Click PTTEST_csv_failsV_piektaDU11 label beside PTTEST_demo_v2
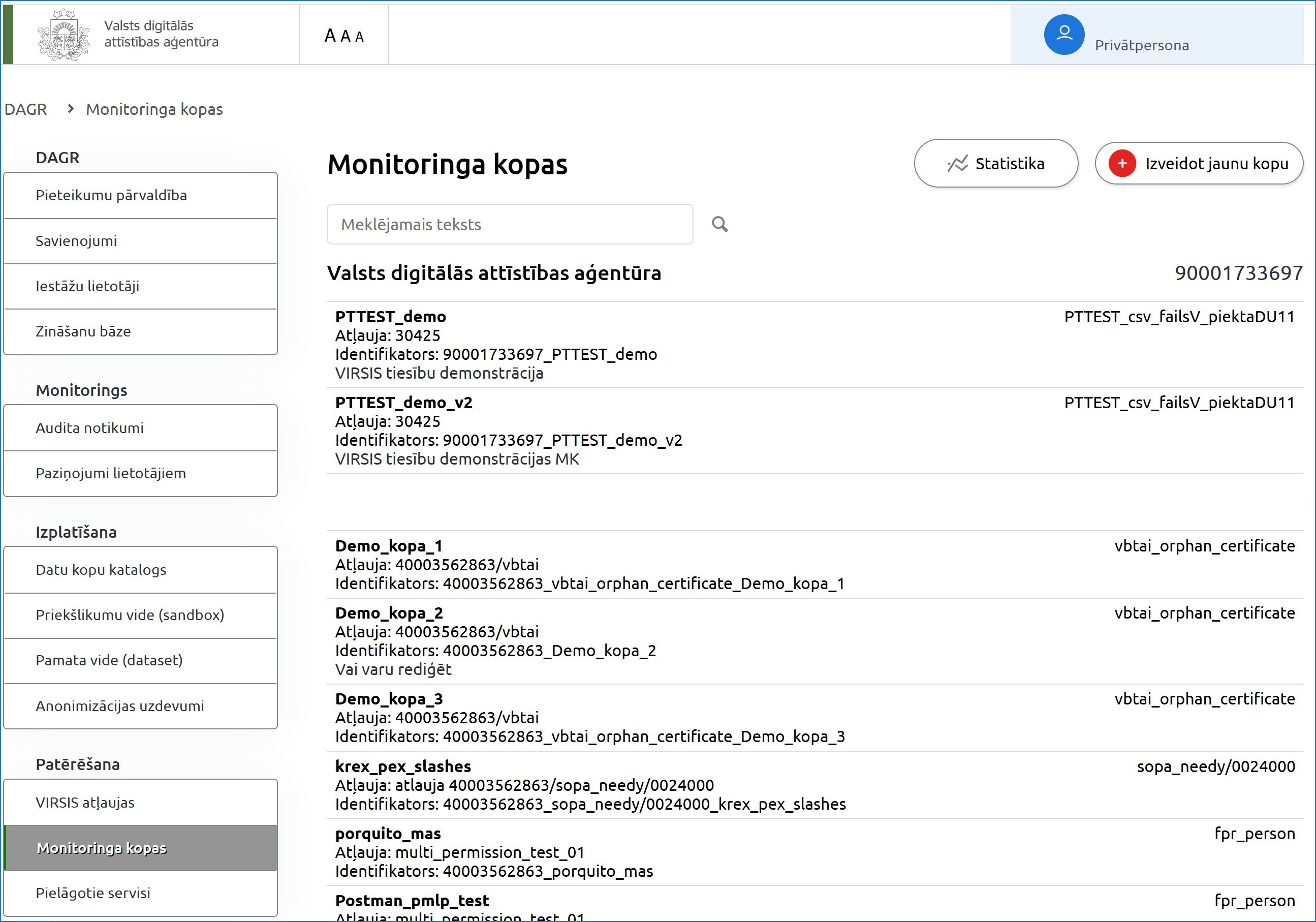The height and width of the screenshot is (922, 1316). [x=1180, y=403]
